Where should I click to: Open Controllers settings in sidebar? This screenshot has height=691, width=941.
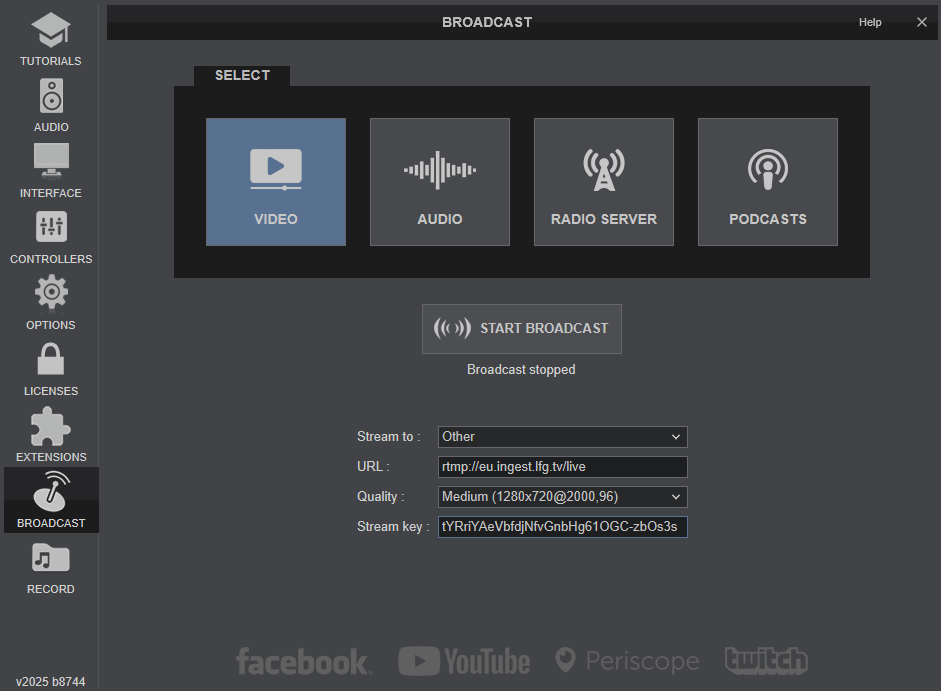click(50, 237)
